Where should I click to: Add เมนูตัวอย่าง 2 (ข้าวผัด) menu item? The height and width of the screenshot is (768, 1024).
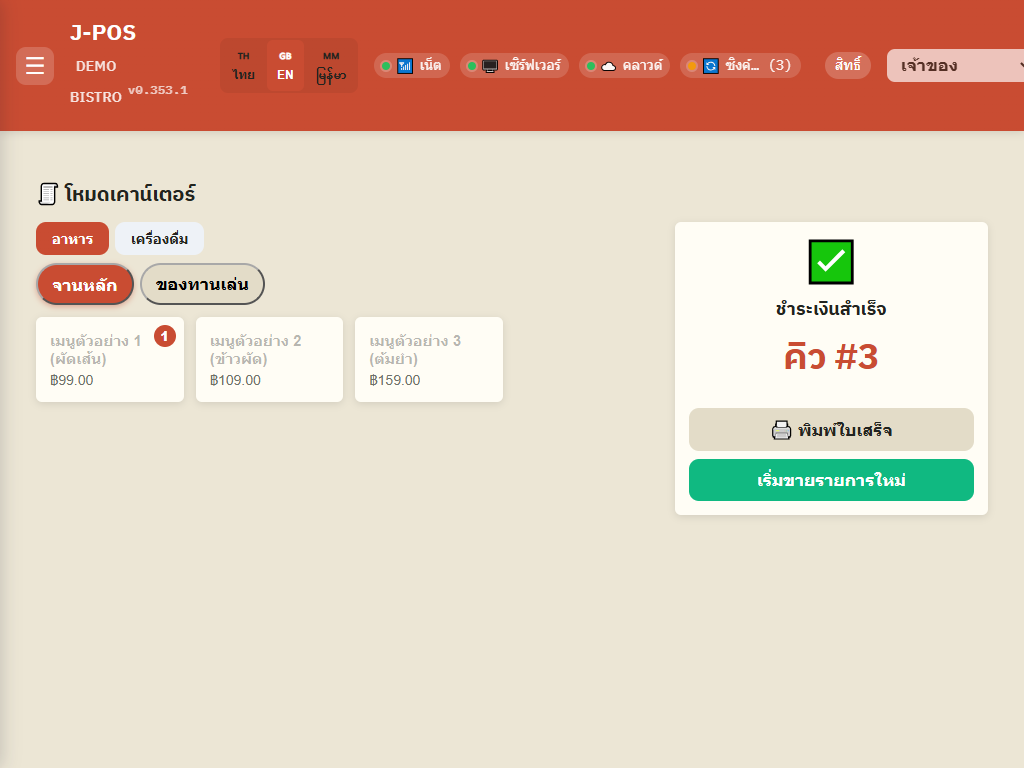(269, 359)
